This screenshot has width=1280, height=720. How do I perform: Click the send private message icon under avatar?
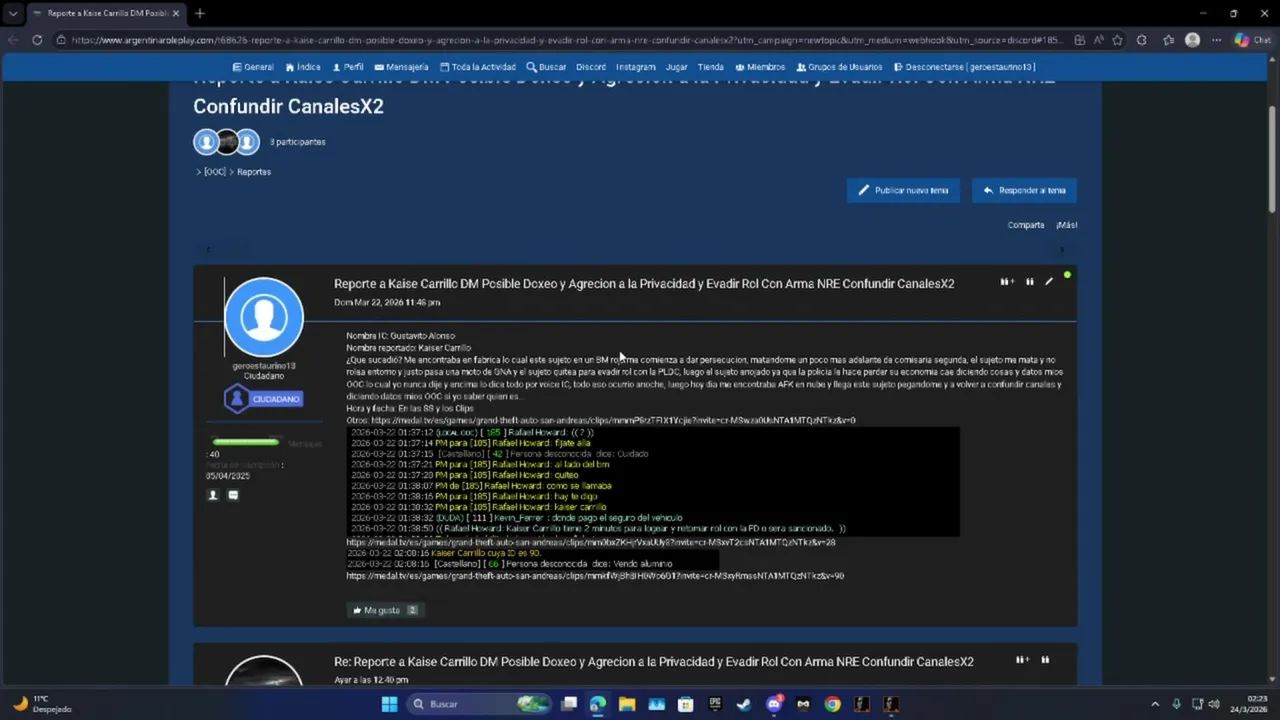pyautogui.click(x=233, y=495)
